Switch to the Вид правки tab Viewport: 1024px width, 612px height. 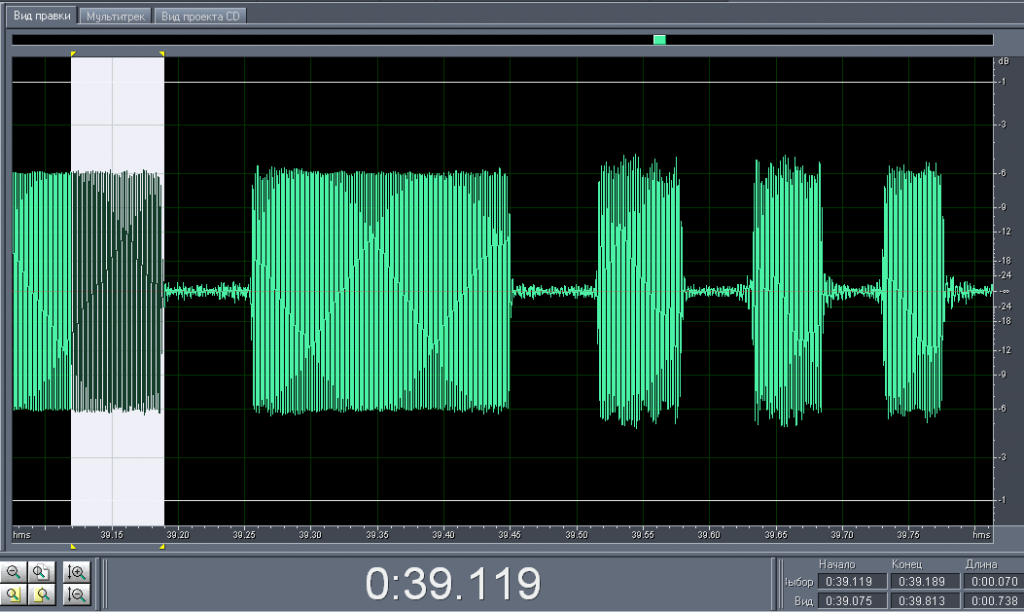tap(42, 17)
